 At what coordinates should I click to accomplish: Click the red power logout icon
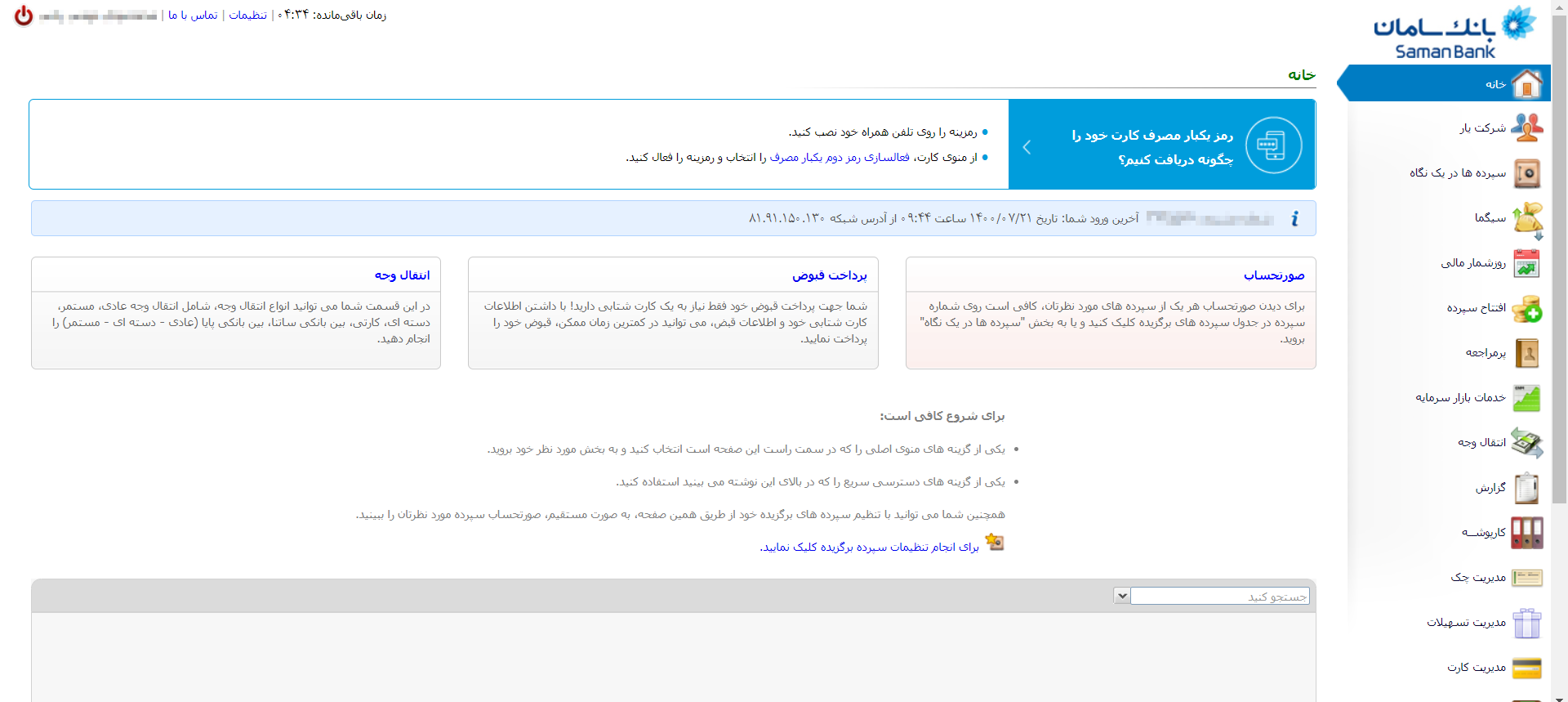(24, 16)
